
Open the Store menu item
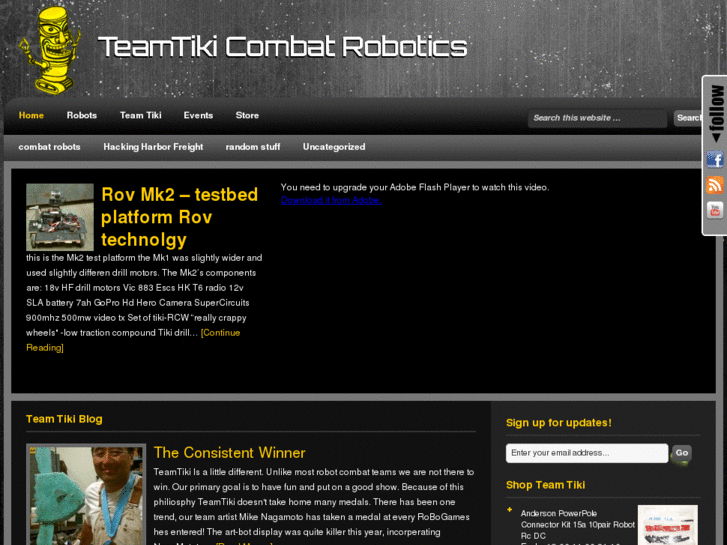pos(247,115)
